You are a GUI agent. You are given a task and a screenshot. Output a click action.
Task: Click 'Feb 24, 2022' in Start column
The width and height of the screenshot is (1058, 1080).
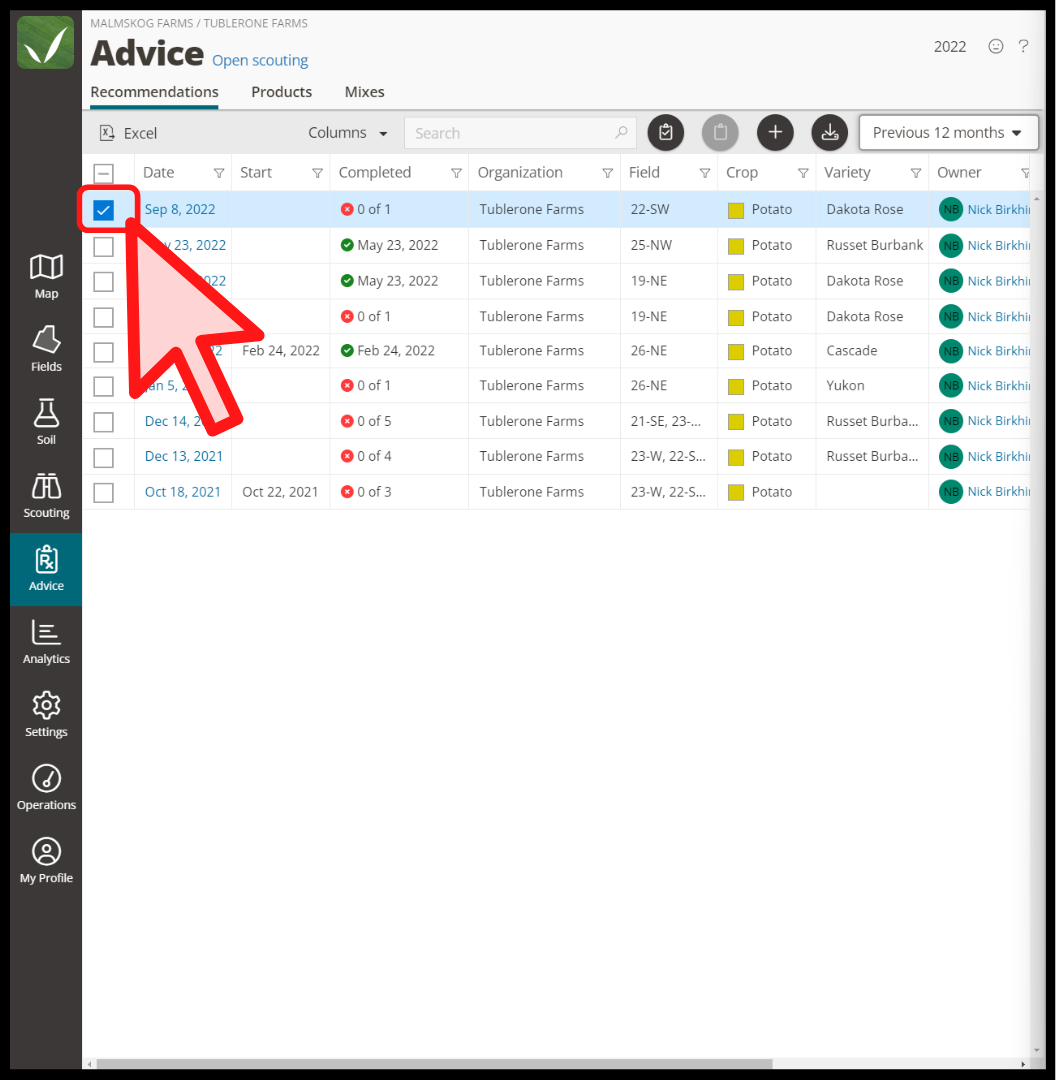(x=280, y=351)
